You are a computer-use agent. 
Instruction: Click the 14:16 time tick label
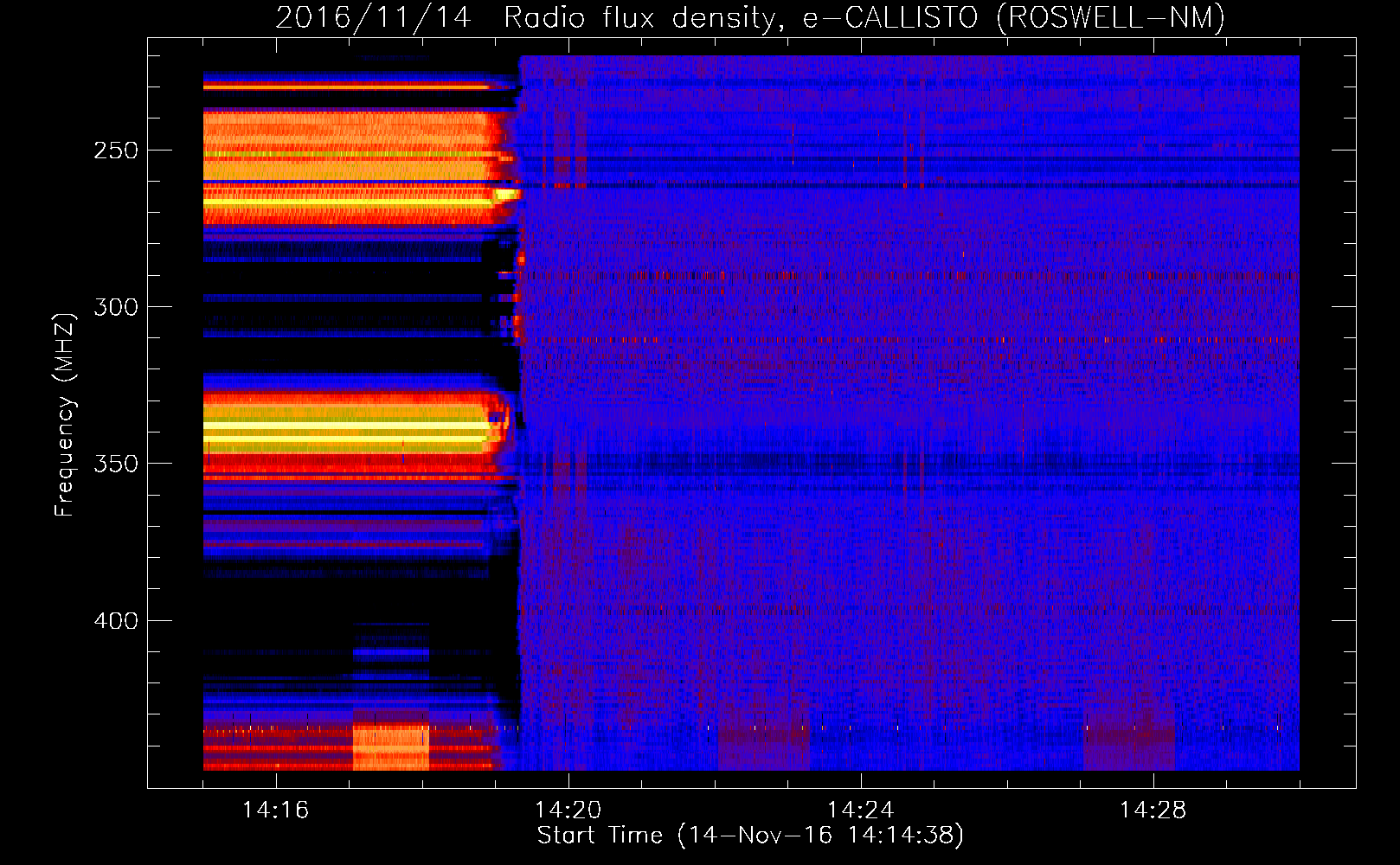tap(275, 811)
